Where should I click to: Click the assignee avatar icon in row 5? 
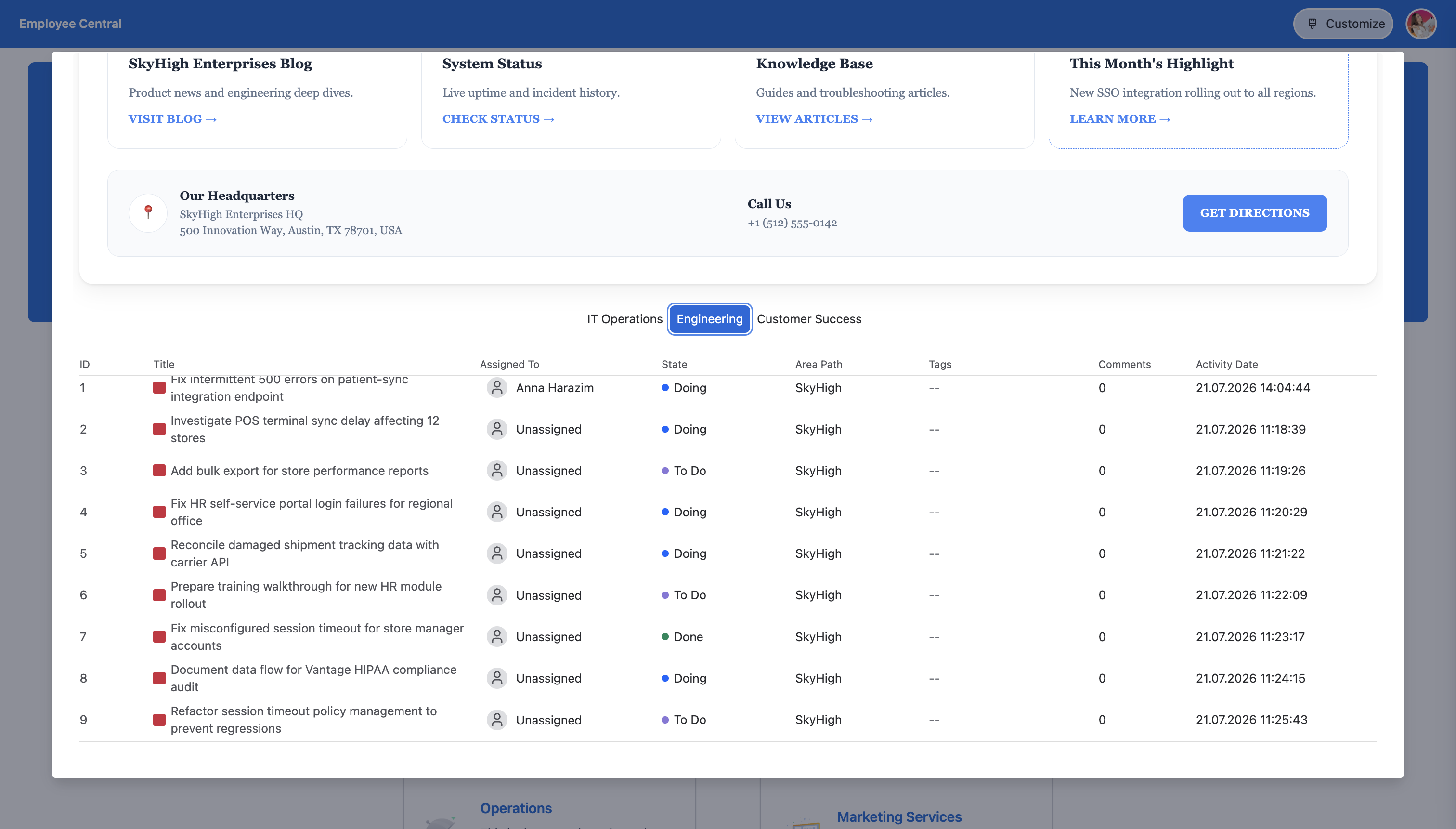click(x=497, y=553)
